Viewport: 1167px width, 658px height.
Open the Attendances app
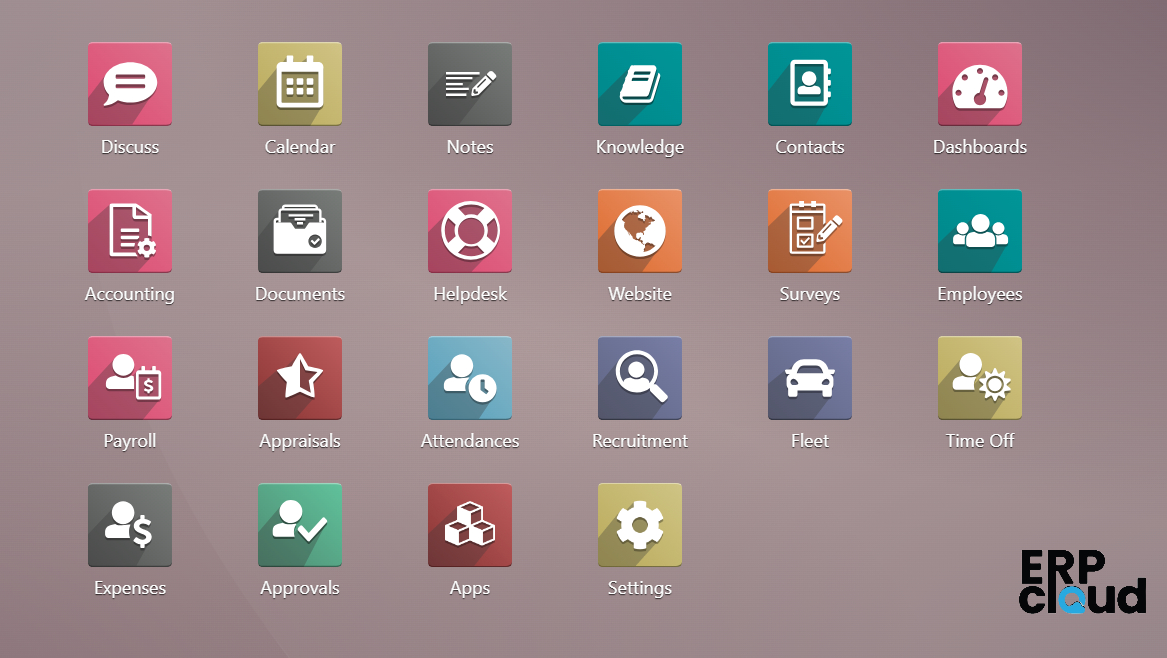[470, 378]
